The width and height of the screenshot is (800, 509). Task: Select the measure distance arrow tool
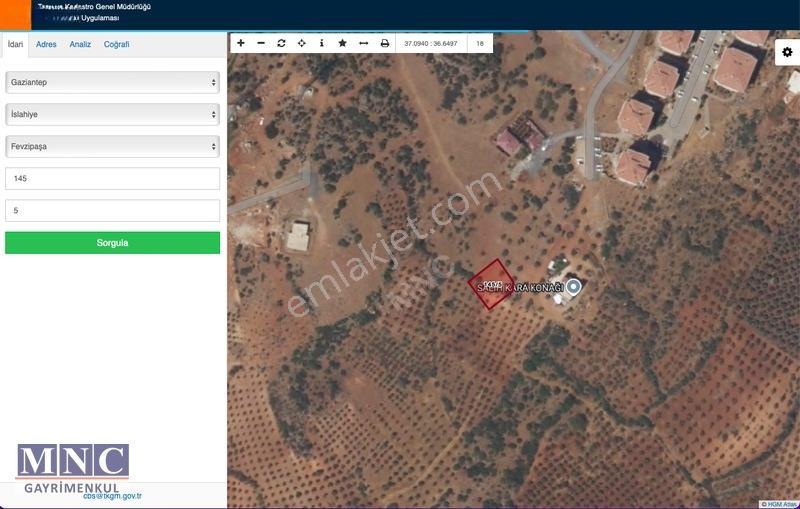[x=363, y=43]
